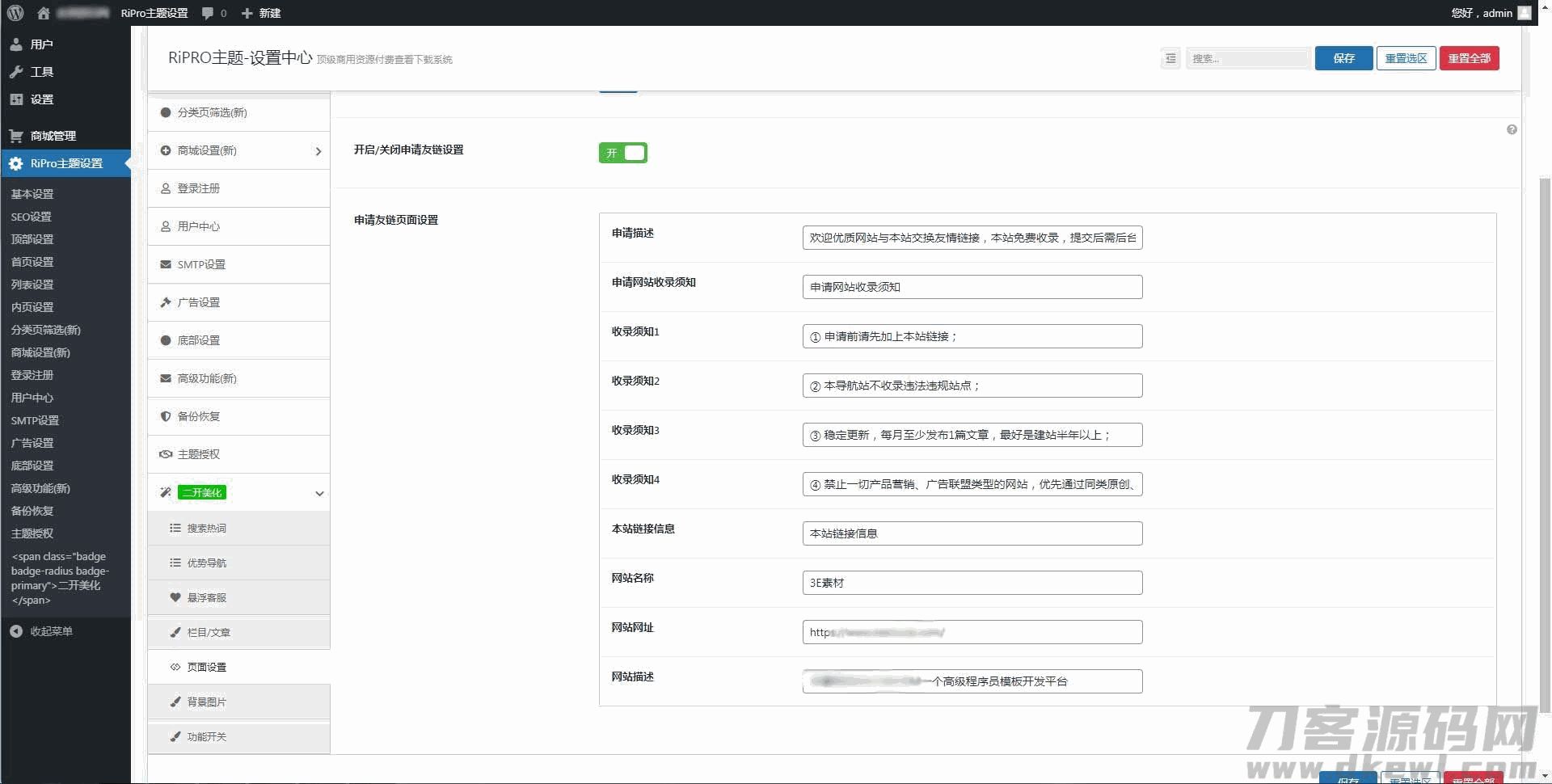Collapse the 二开美化 section chevron
The width and height of the screenshot is (1552, 784).
[x=319, y=493]
